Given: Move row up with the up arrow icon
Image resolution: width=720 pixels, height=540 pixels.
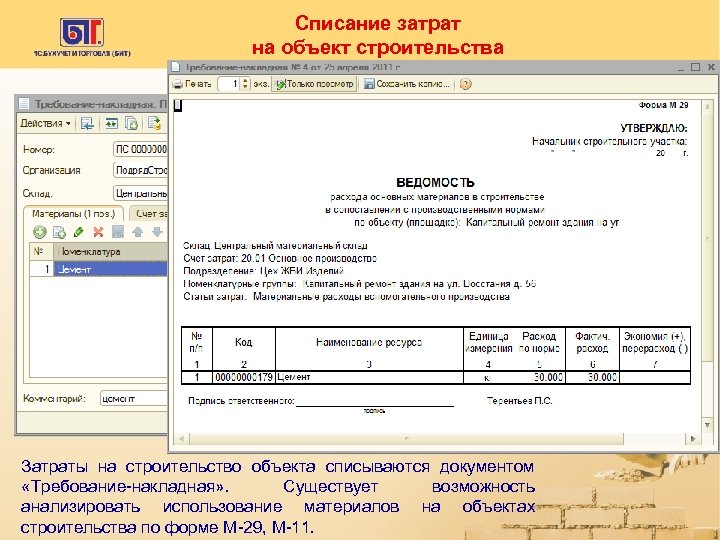Looking at the screenshot, I should click(138, 232).
